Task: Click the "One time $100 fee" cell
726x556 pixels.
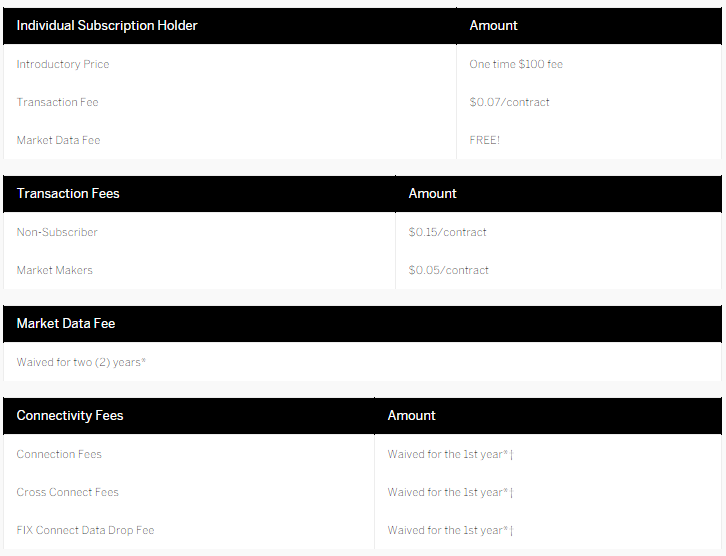Action: pos(516,64)
